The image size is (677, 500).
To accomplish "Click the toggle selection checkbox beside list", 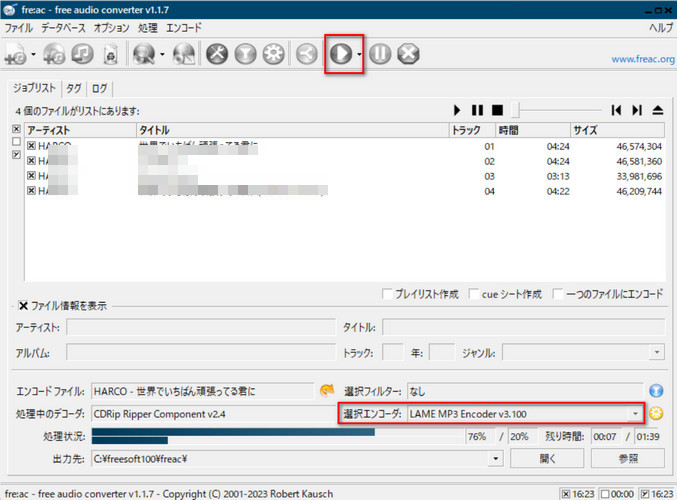I will [x=16, y=154].
